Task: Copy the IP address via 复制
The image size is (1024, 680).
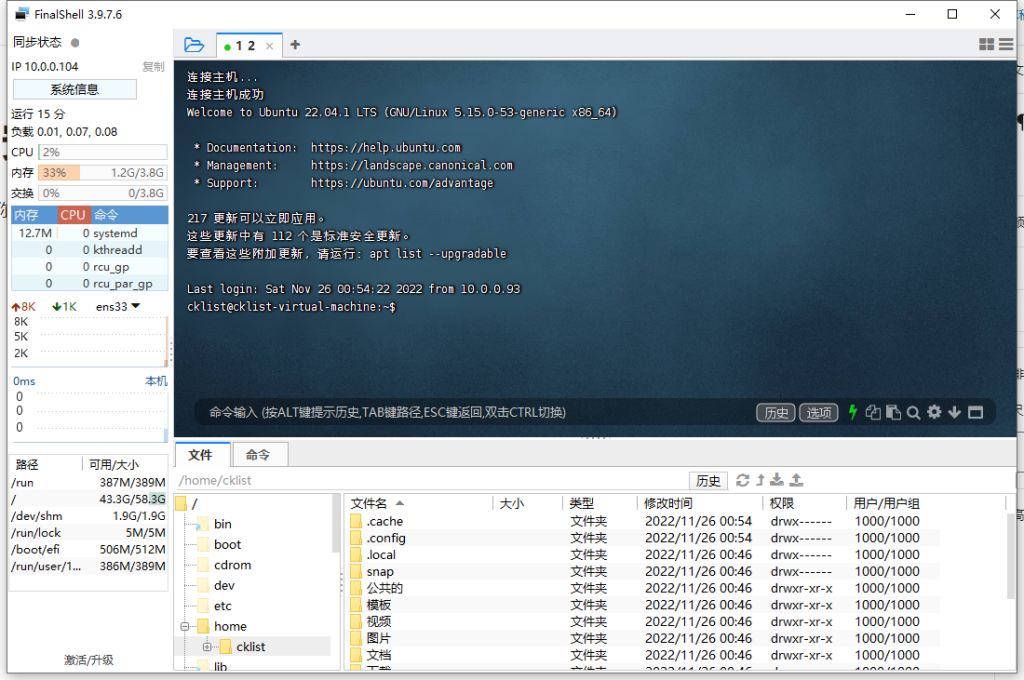Action: click(153, 67)
